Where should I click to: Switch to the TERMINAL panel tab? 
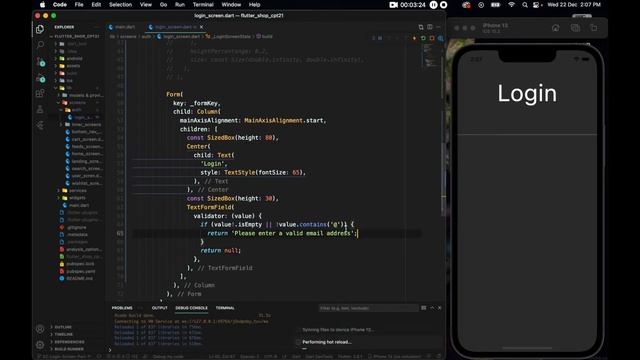pos(225,308)
